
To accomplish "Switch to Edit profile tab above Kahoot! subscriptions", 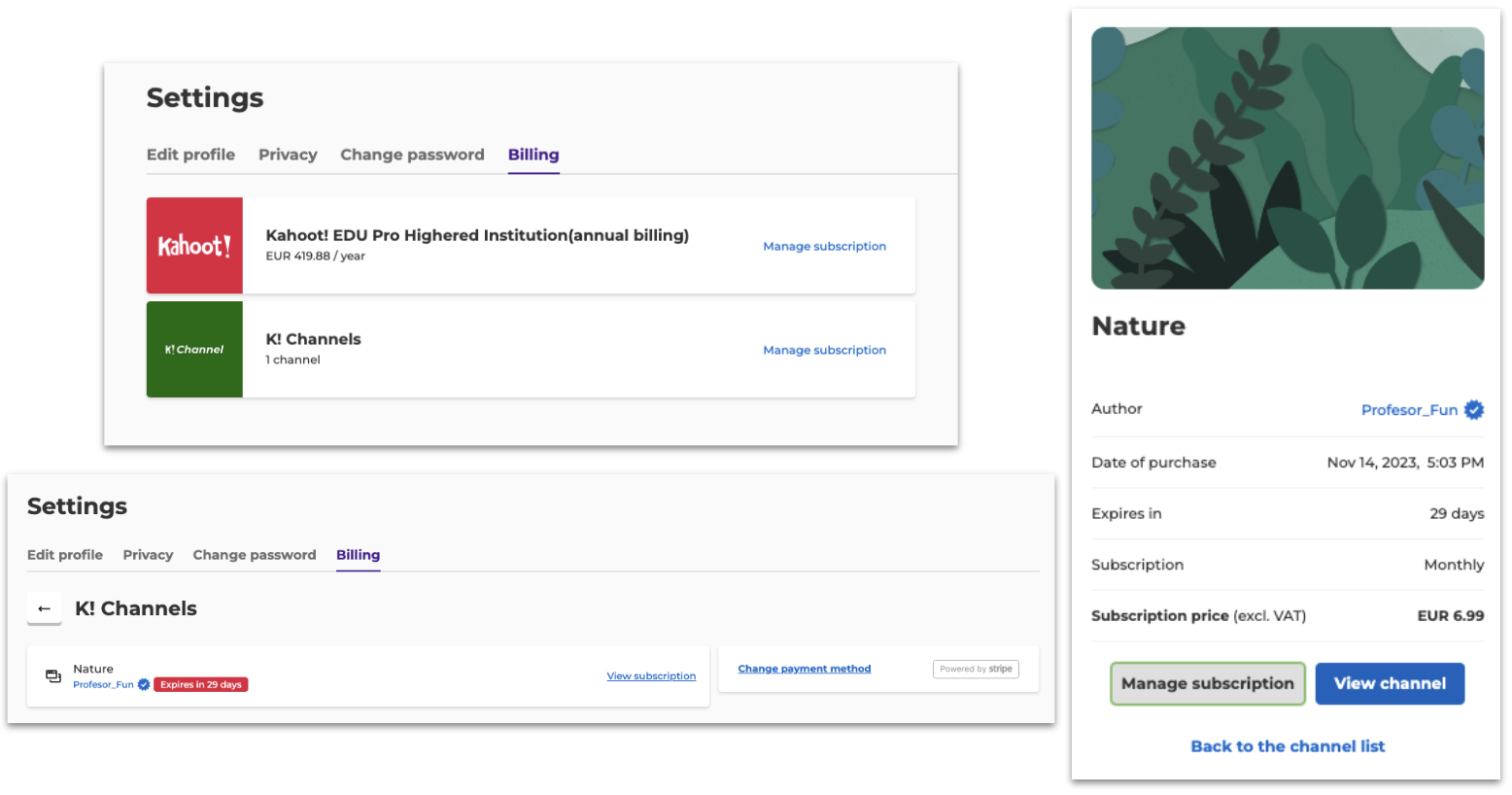I will click(190, 155).
